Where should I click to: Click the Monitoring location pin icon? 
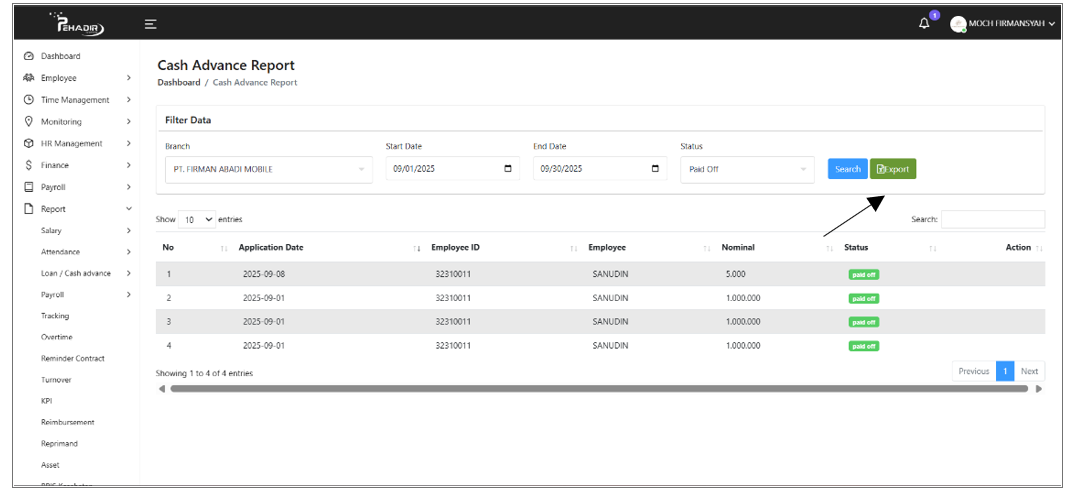(x=29, y=122)
